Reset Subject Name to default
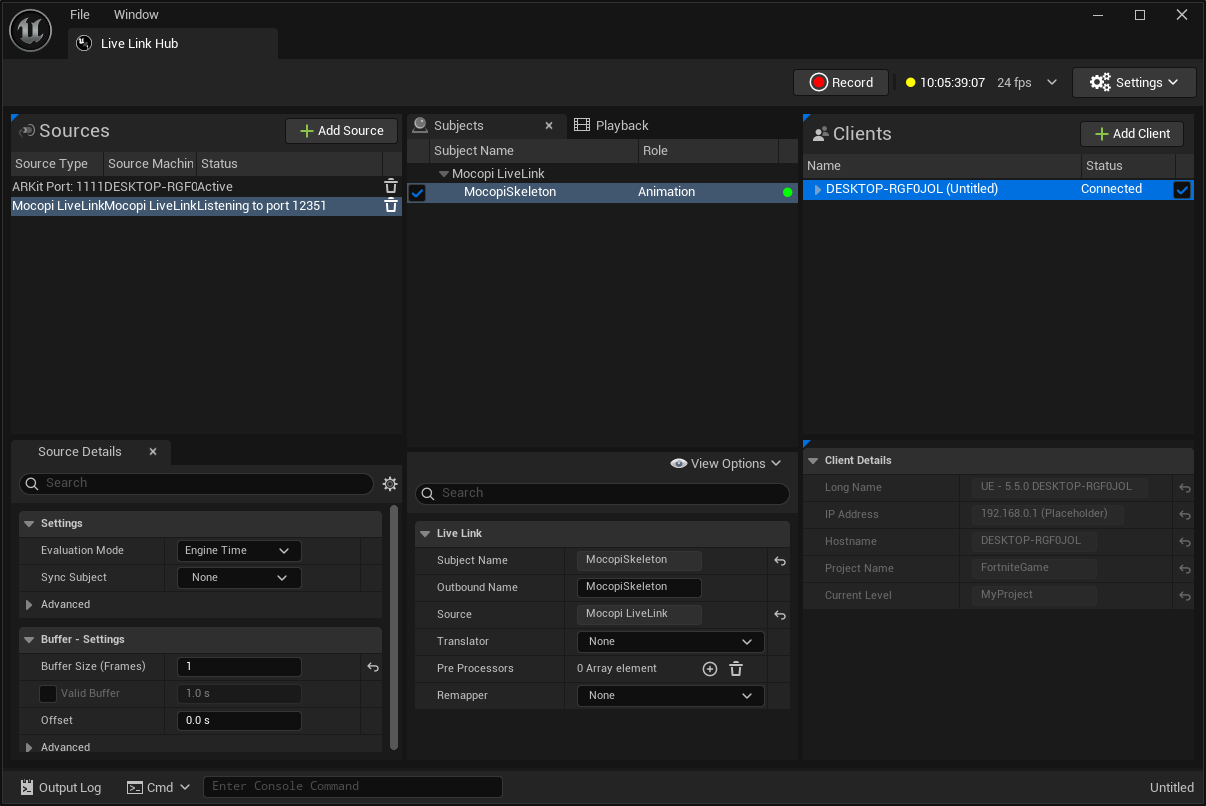This screenshot has width=1206, height=806. pos(780,561)
